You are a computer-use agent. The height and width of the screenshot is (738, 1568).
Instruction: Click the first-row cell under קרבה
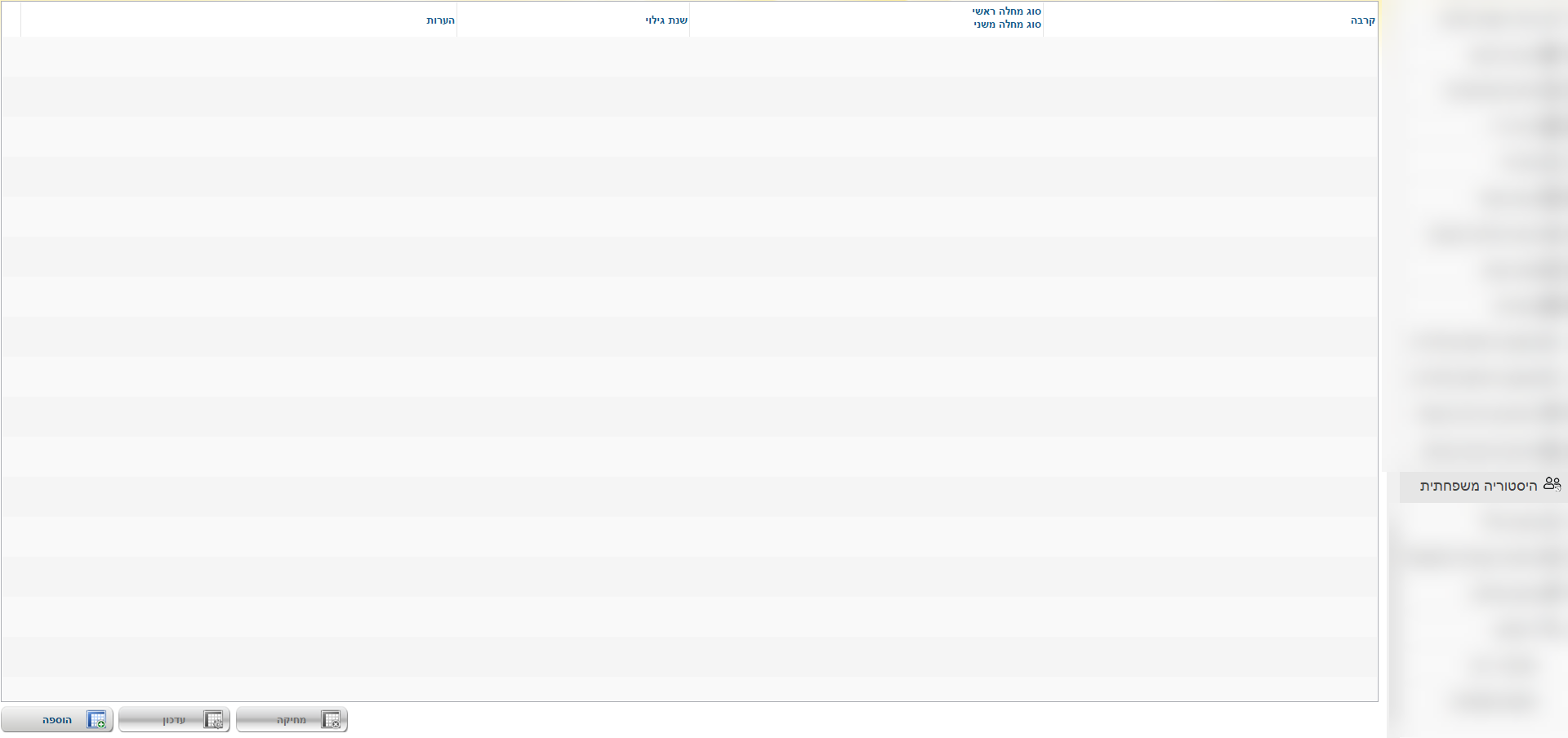tap(1210, 57)
